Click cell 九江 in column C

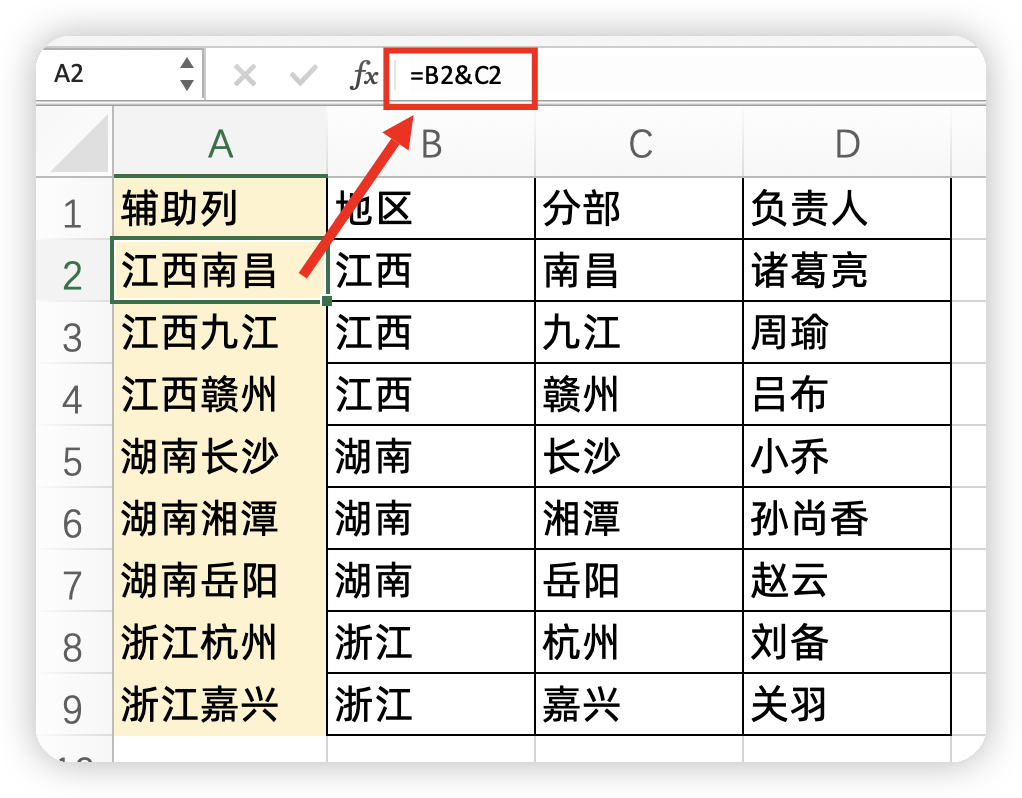639,332
